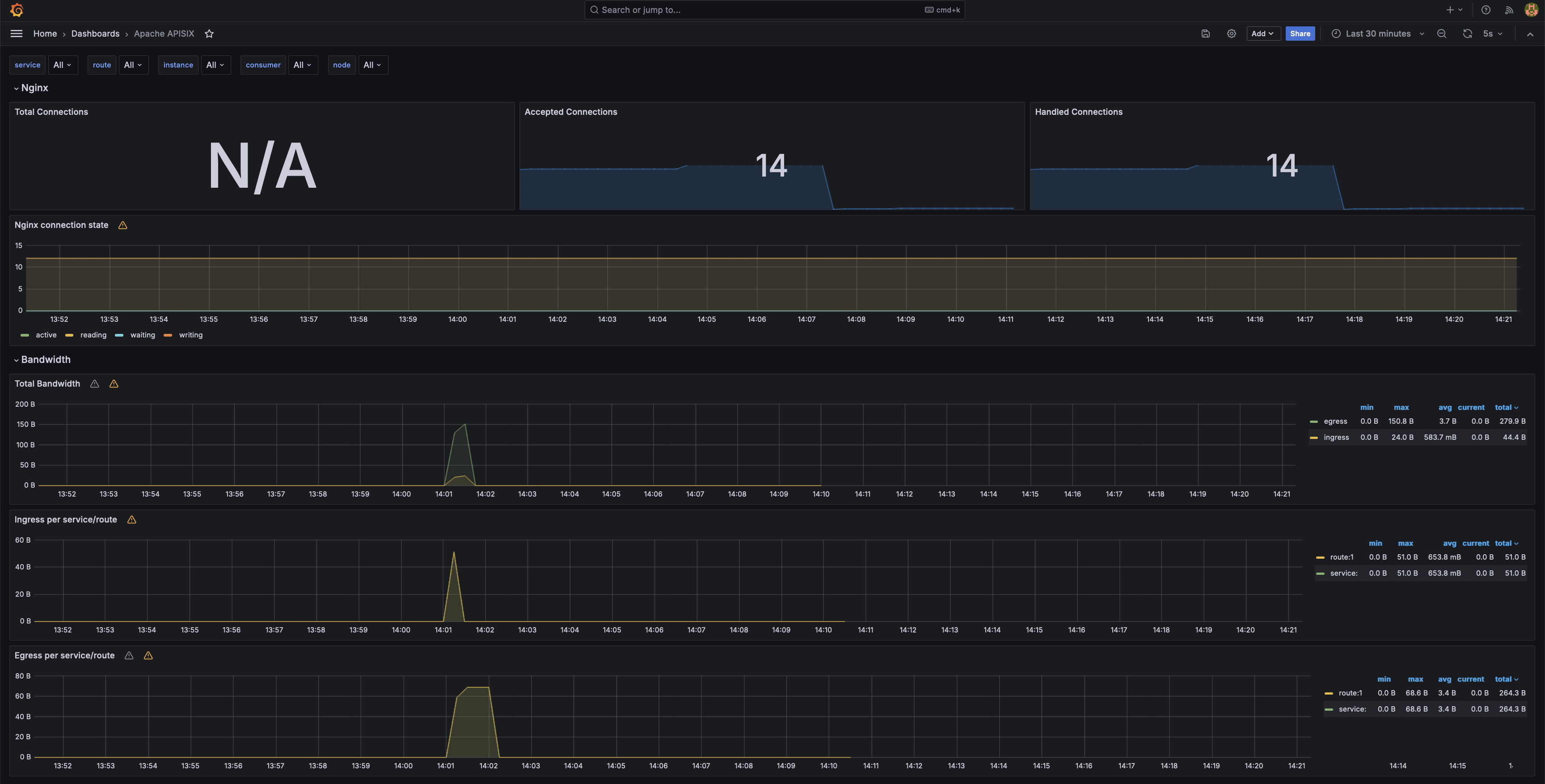Viewport: 1545px width, 784px height.
Task: Toggle the active series in legend
Action: (46, 335)
